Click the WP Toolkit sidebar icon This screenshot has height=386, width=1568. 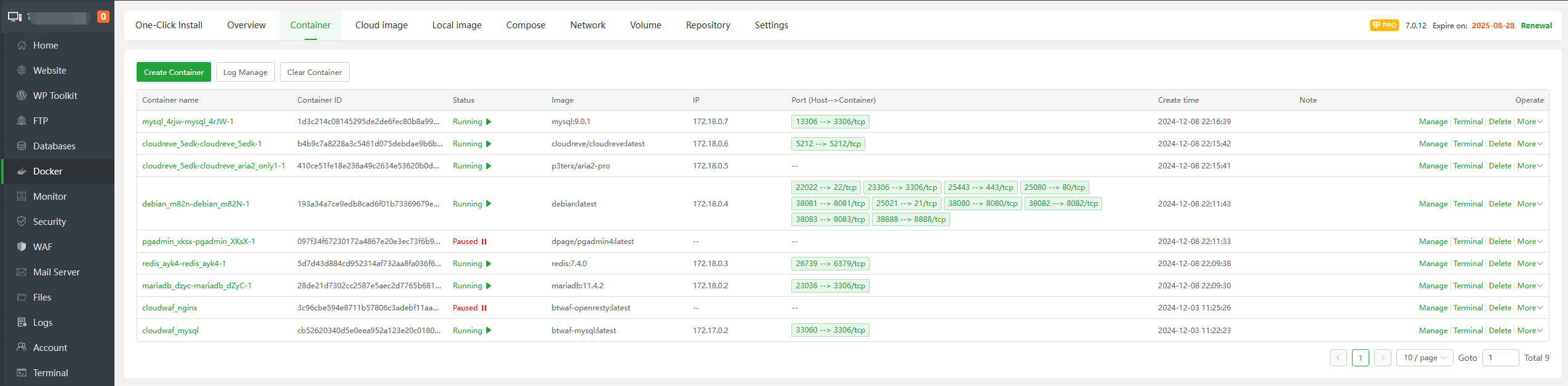click(x=22, y=96)
